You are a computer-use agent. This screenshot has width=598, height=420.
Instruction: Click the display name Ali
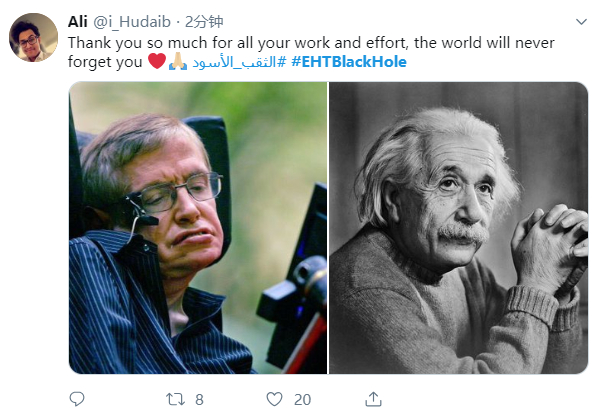pyautogui.click(x=78, y=22)
